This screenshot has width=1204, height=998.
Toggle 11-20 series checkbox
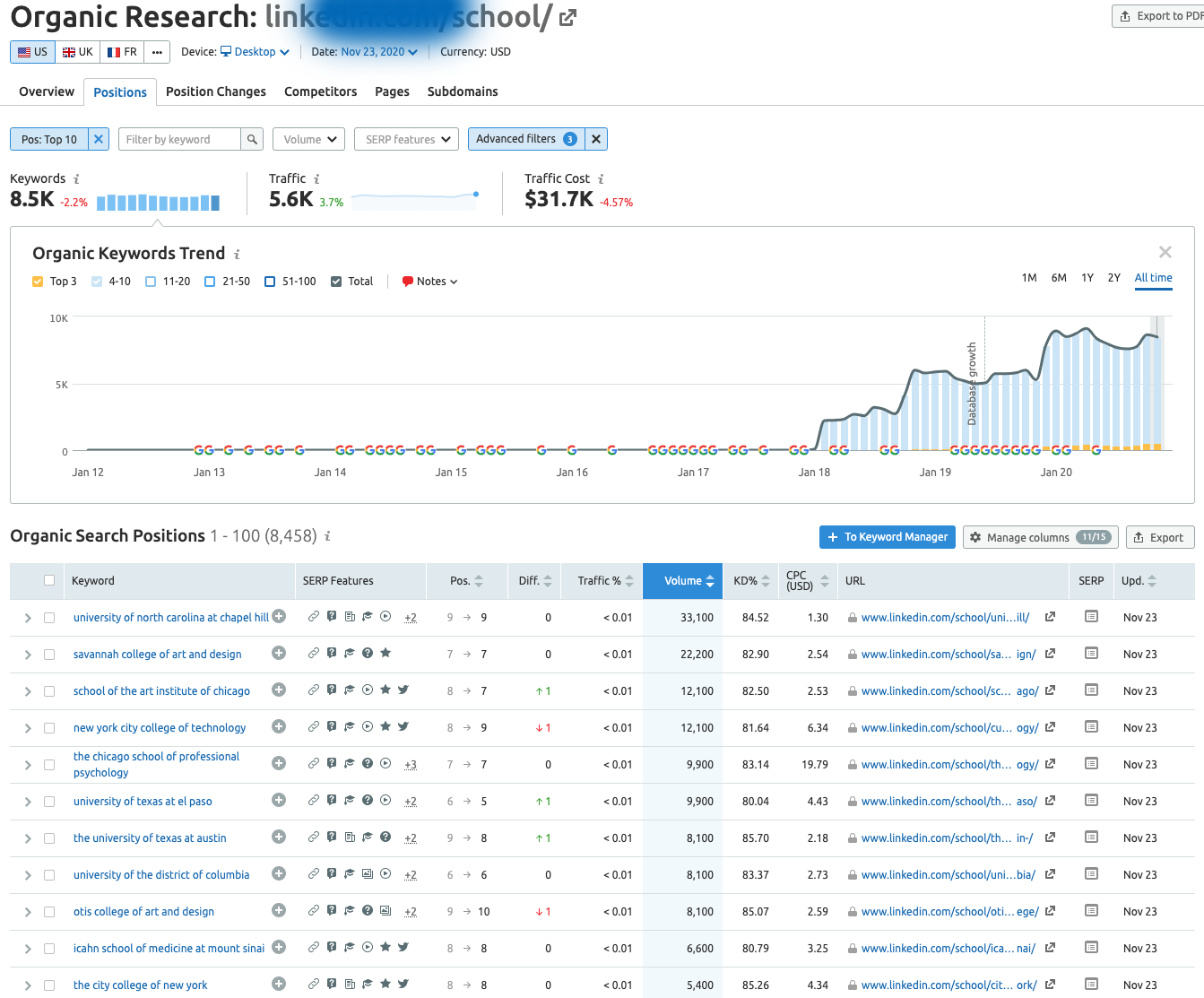pos(151,282)
